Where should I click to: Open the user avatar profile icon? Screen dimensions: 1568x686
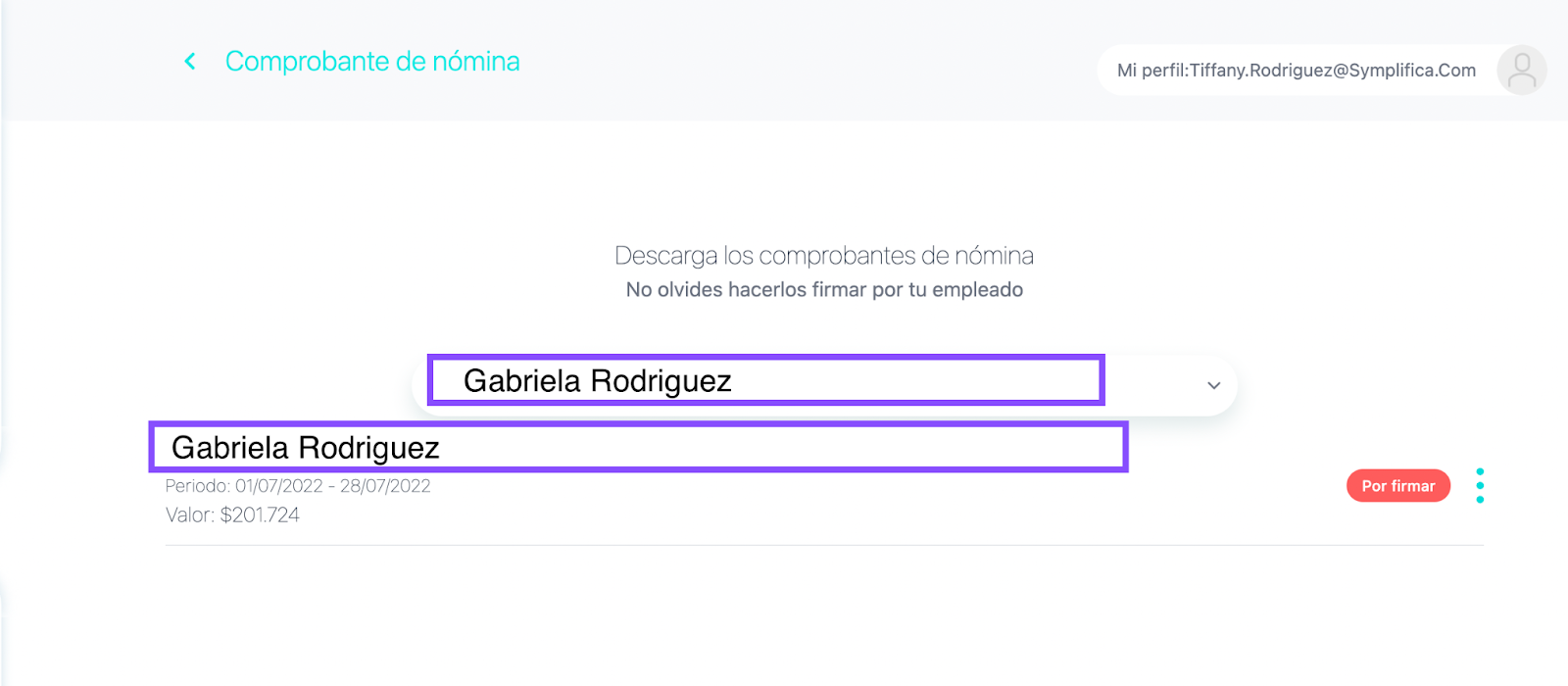(x=1521, y=71)
